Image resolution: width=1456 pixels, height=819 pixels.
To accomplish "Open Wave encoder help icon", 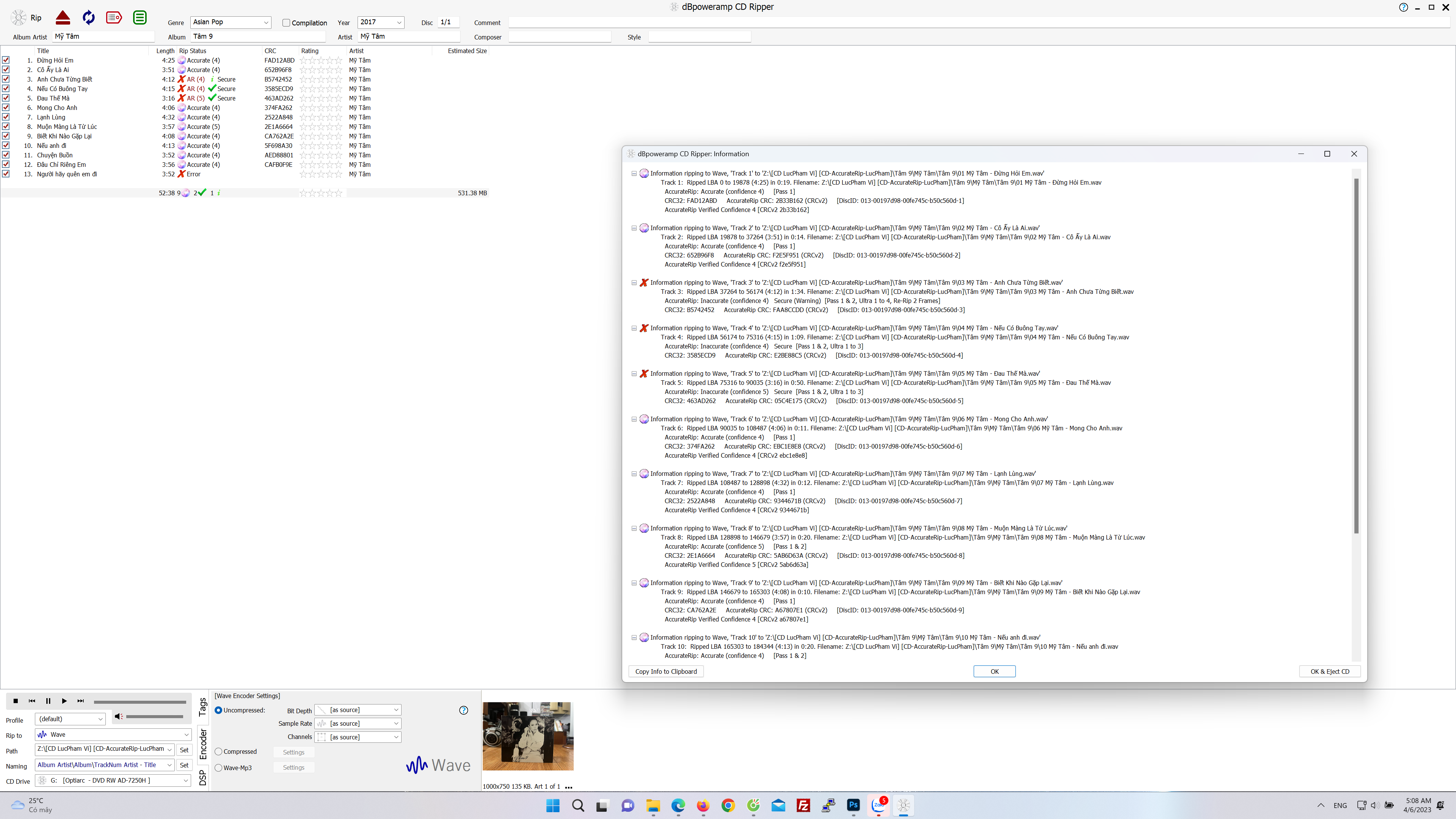I will tap(463, 711).
